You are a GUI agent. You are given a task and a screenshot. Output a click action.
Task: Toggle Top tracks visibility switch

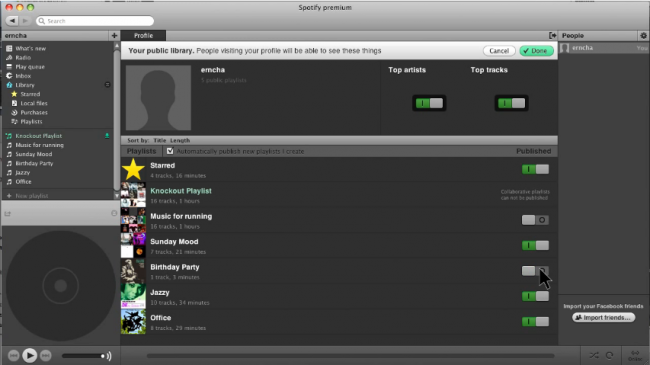(511, 103)
